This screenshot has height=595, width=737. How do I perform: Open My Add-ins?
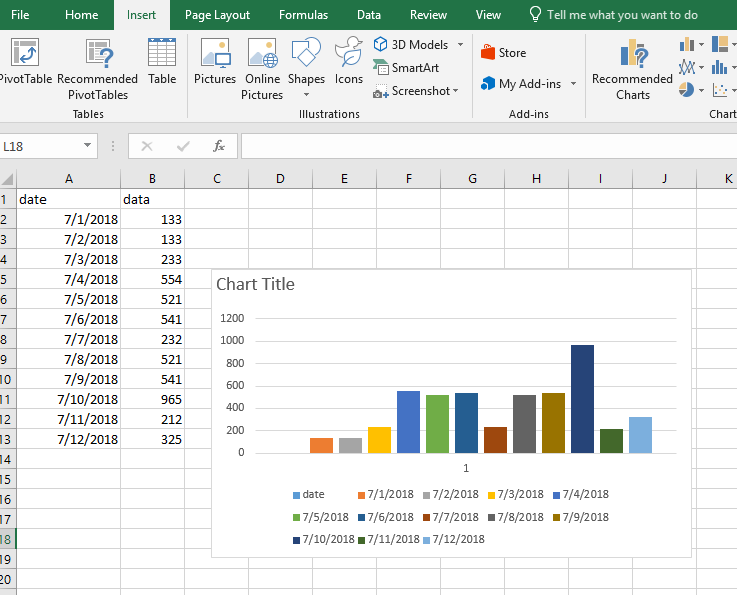tap(521, 84)
